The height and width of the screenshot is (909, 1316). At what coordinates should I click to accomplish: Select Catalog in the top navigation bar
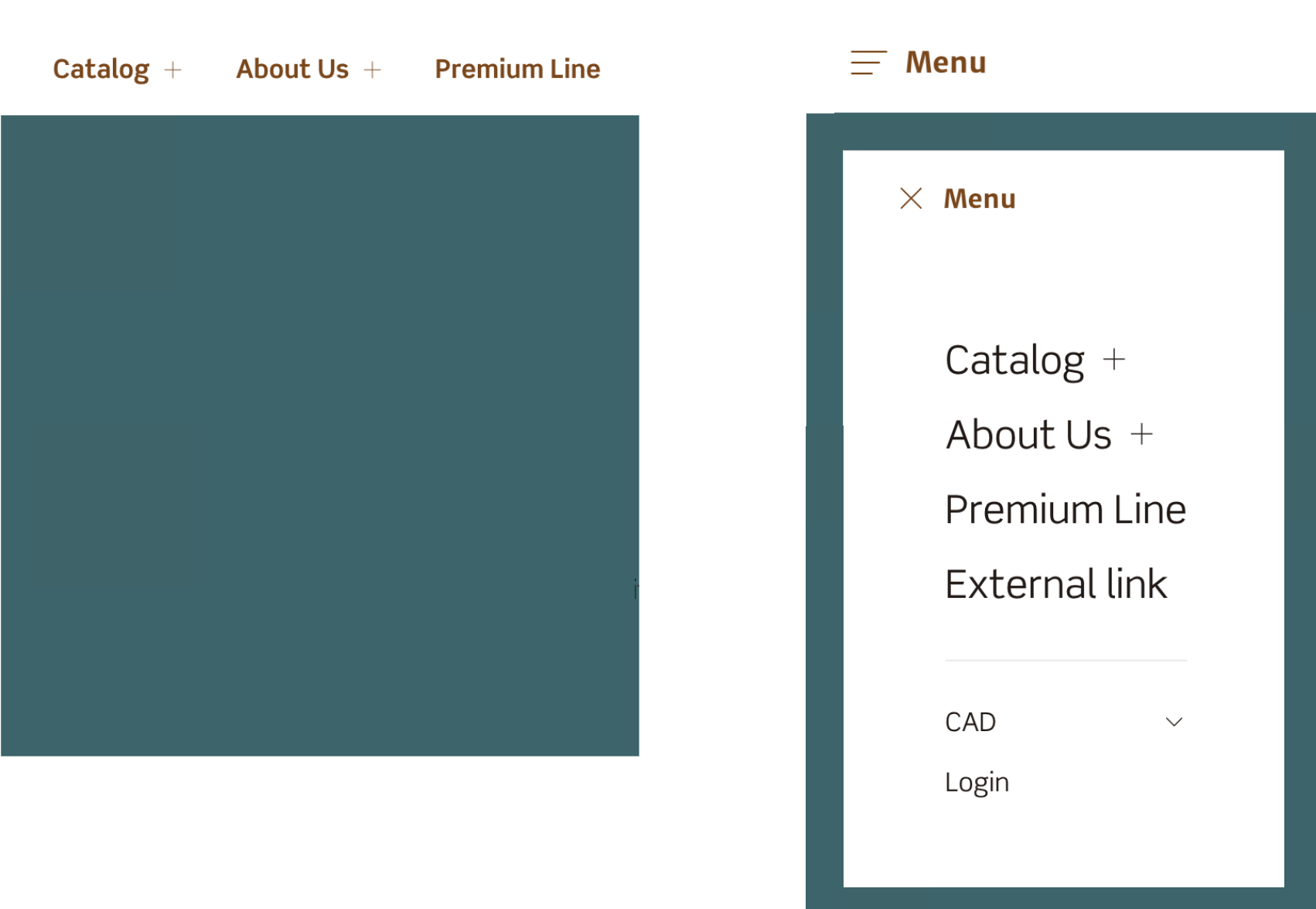coord(101,69)
